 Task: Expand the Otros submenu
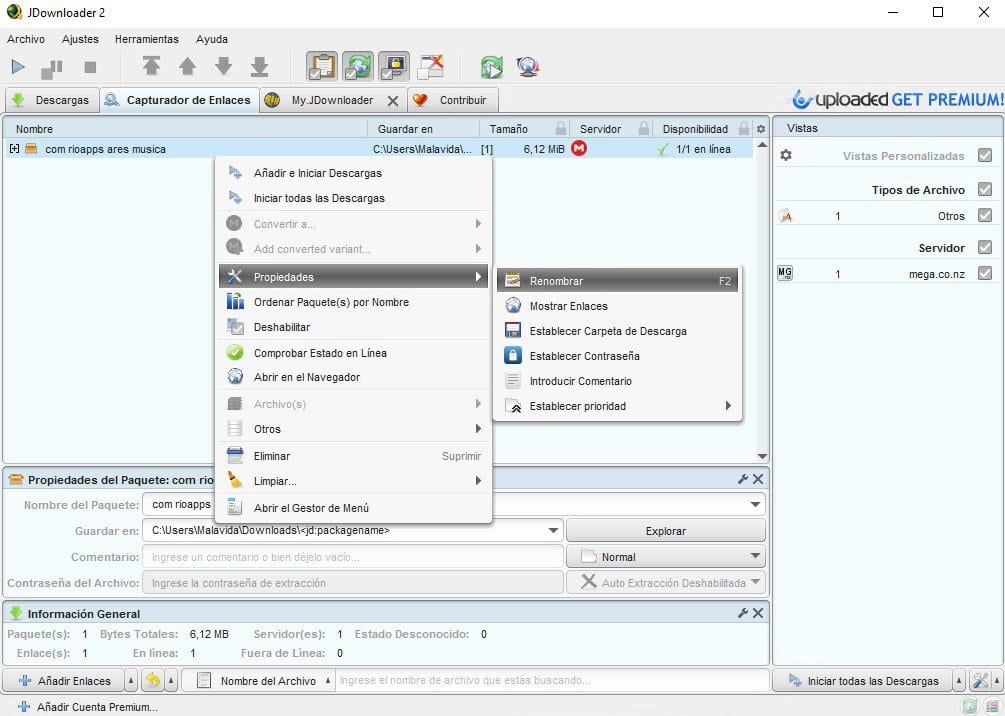tap(353, 429)
